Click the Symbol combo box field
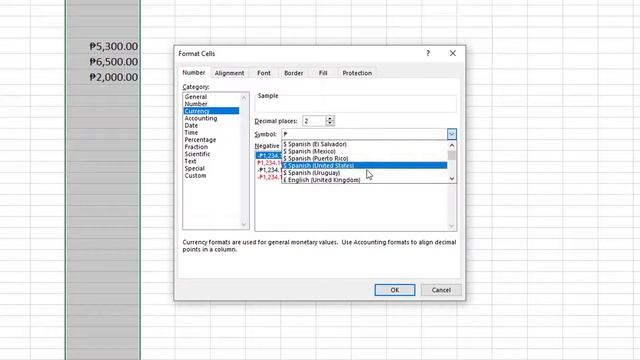 [x=364, y=134]
